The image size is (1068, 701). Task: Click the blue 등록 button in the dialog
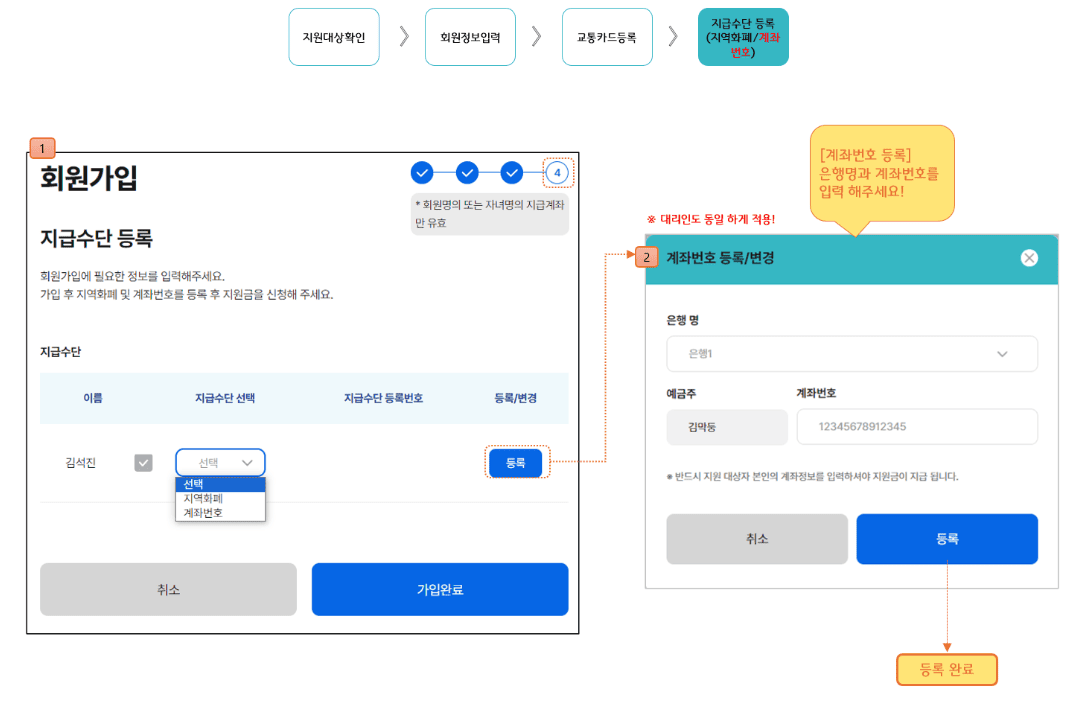(x=946, y=539)
